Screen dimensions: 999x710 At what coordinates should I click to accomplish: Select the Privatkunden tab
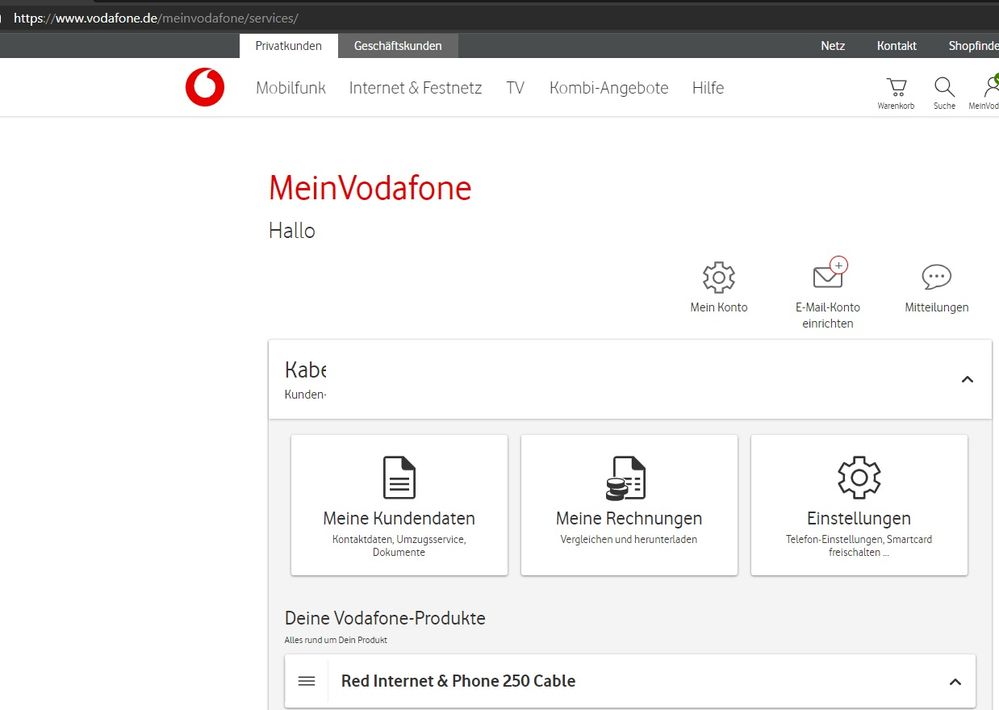[x=288, y=45]
